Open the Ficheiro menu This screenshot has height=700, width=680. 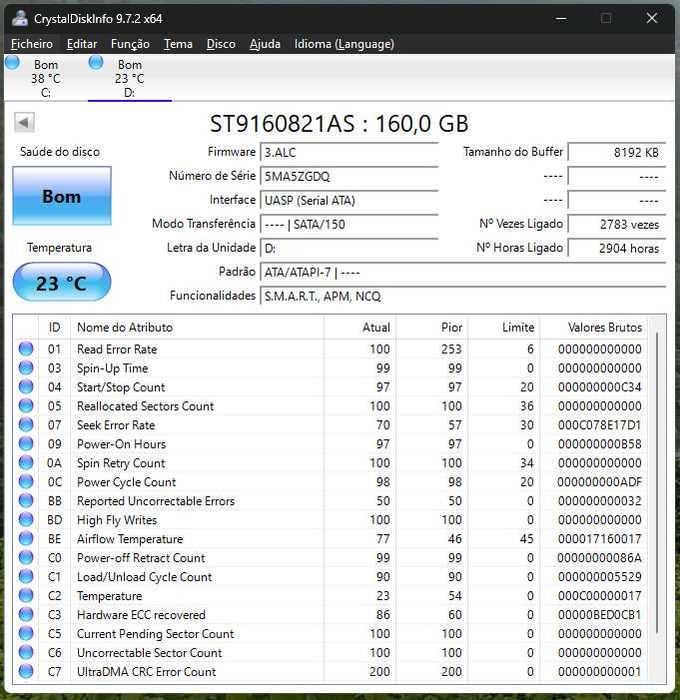point(32,44)
